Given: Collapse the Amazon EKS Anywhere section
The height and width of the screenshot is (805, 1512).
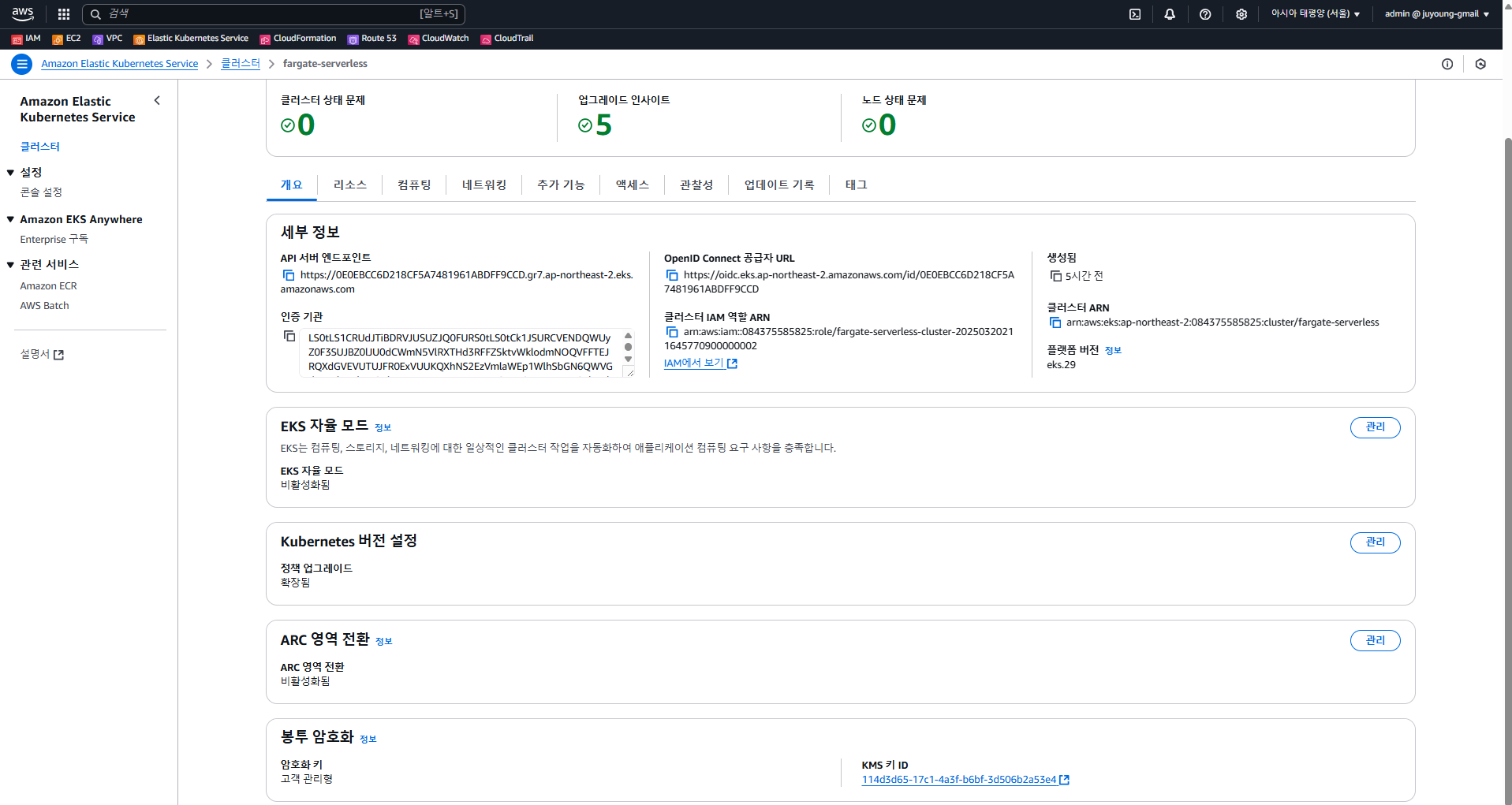Looking at the screenshot, I should pyautogui.click(x=10, y=220).
